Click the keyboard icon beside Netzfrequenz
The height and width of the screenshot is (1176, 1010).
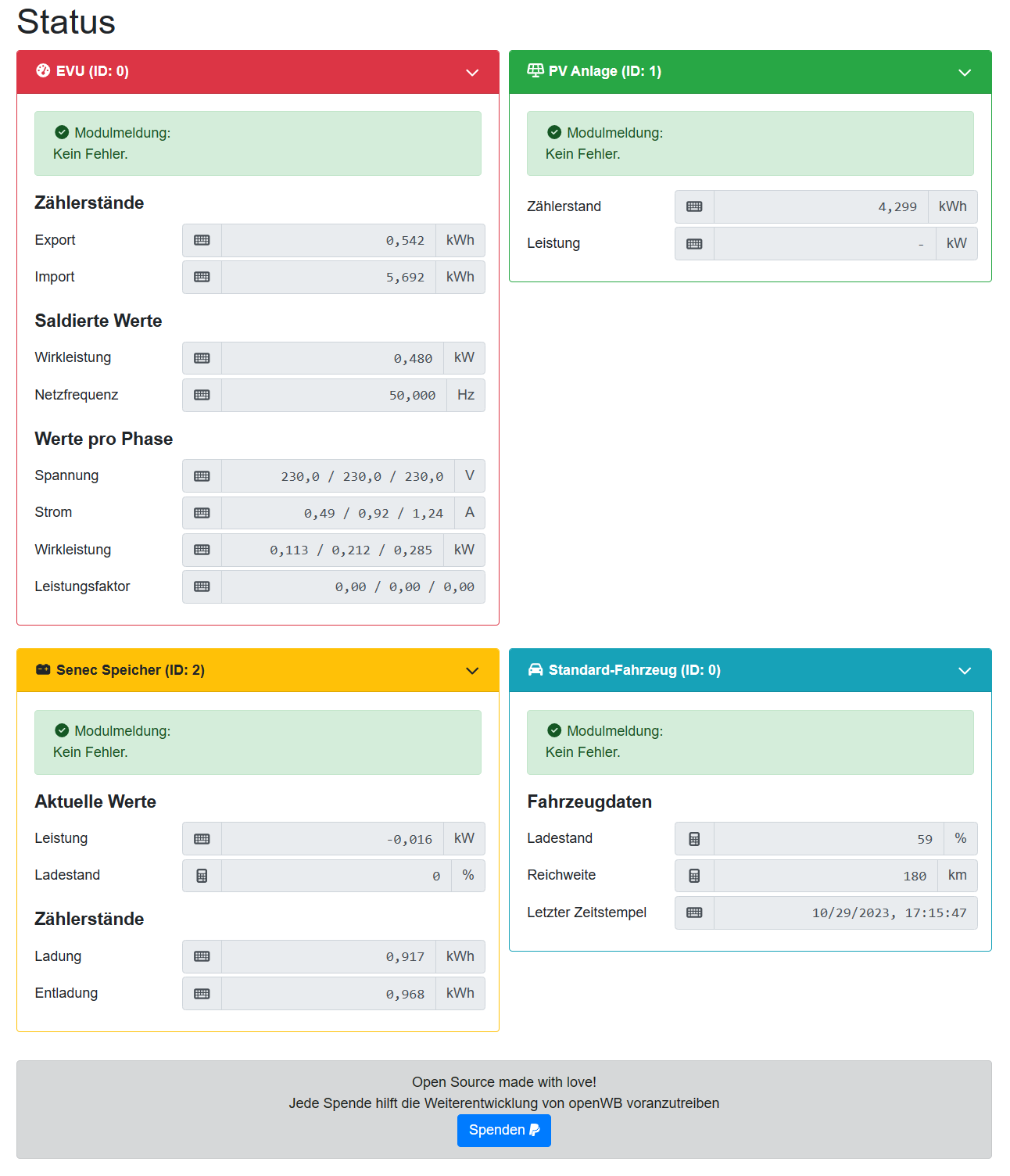tap(202, 396)
